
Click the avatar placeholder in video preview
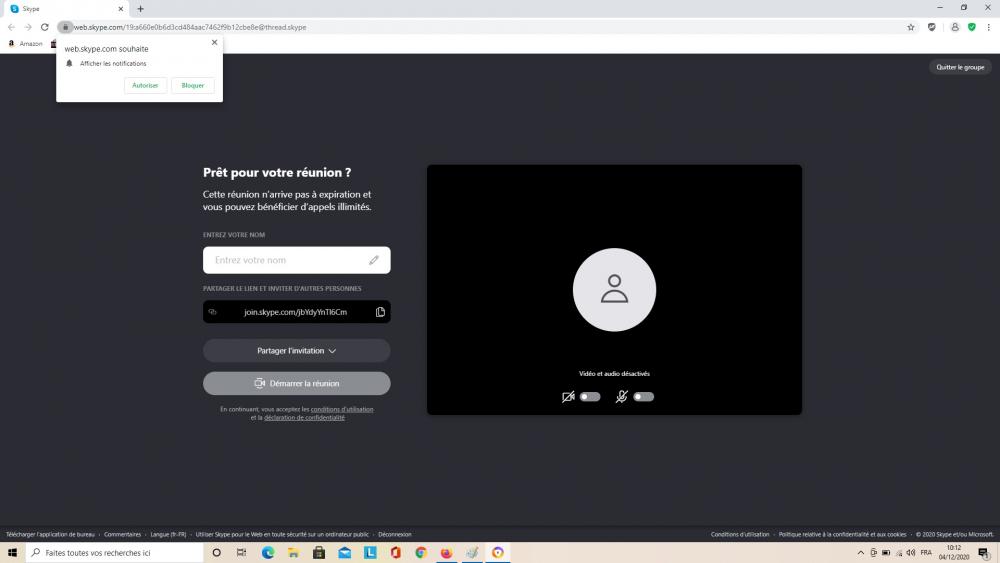point(614,289)
